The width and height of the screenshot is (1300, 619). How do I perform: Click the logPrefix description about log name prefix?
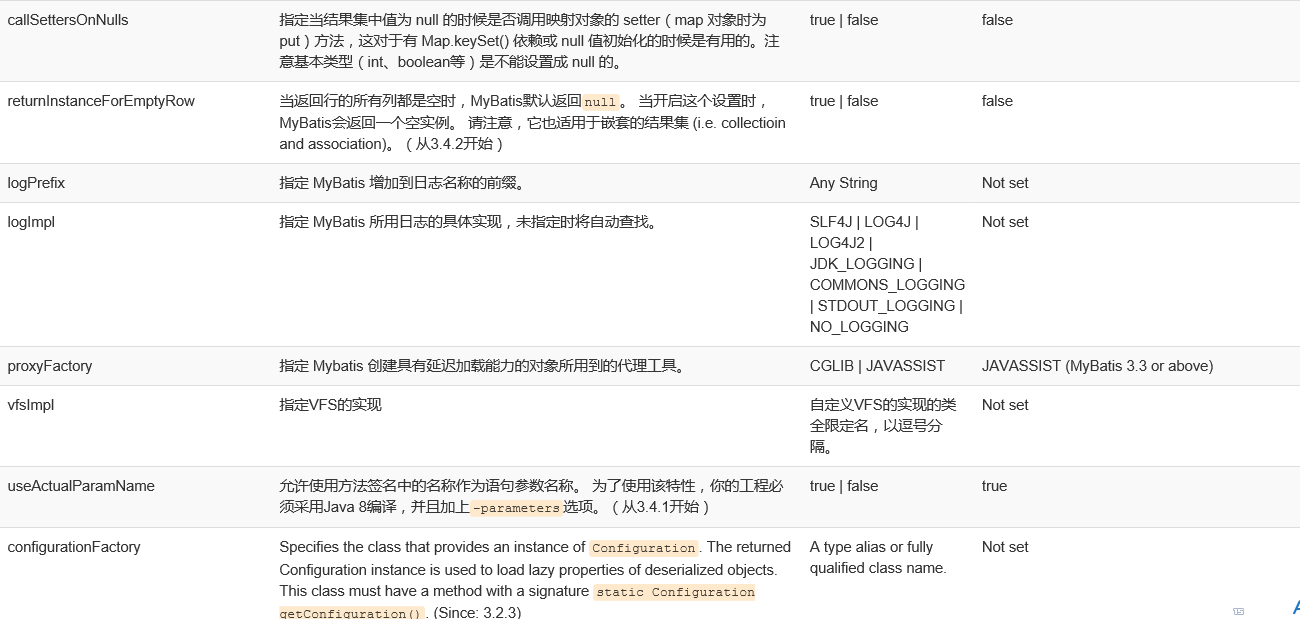click(x=402, y=183)
